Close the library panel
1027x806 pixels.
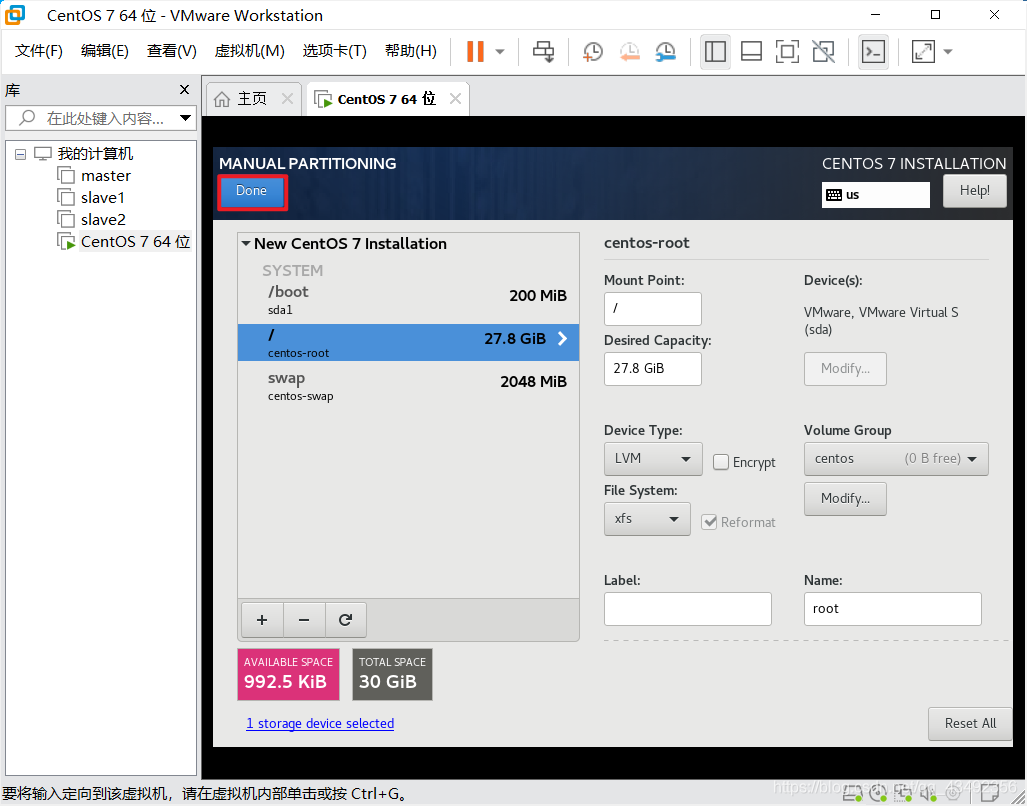(x=185, y=90)
